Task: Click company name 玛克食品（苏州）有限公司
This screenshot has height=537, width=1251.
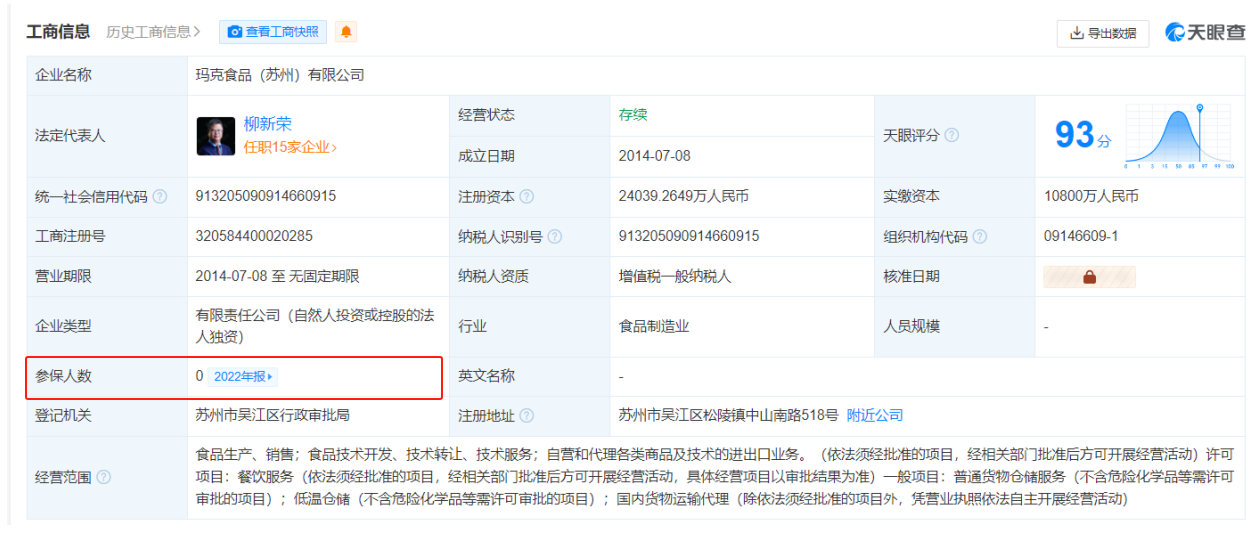Action: point(280,75)
